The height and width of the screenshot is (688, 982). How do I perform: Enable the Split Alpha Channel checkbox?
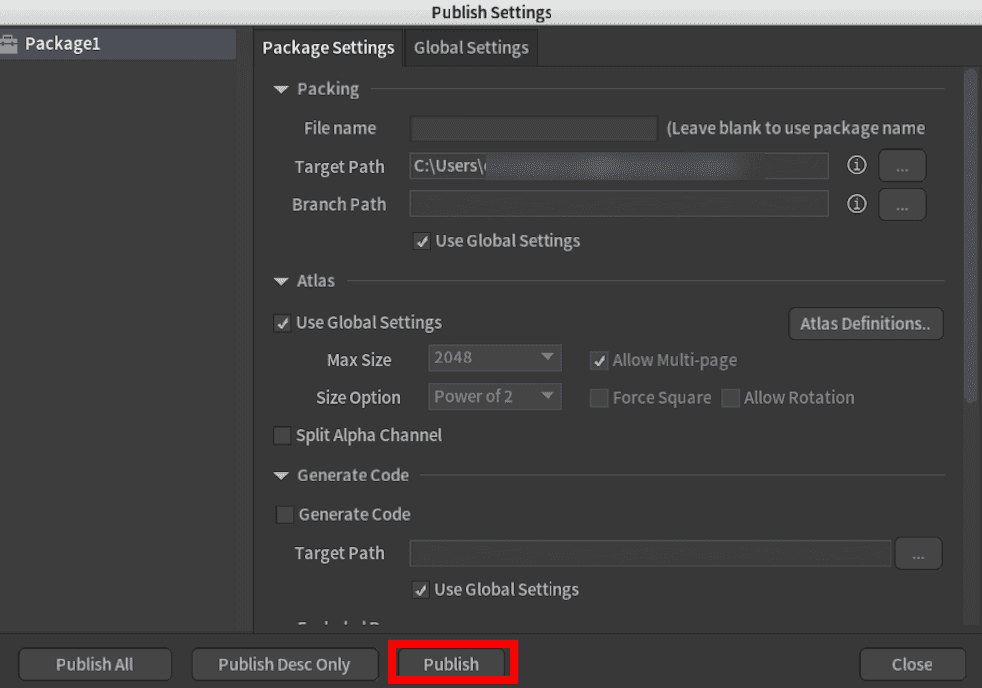click(x=282, y=435)
